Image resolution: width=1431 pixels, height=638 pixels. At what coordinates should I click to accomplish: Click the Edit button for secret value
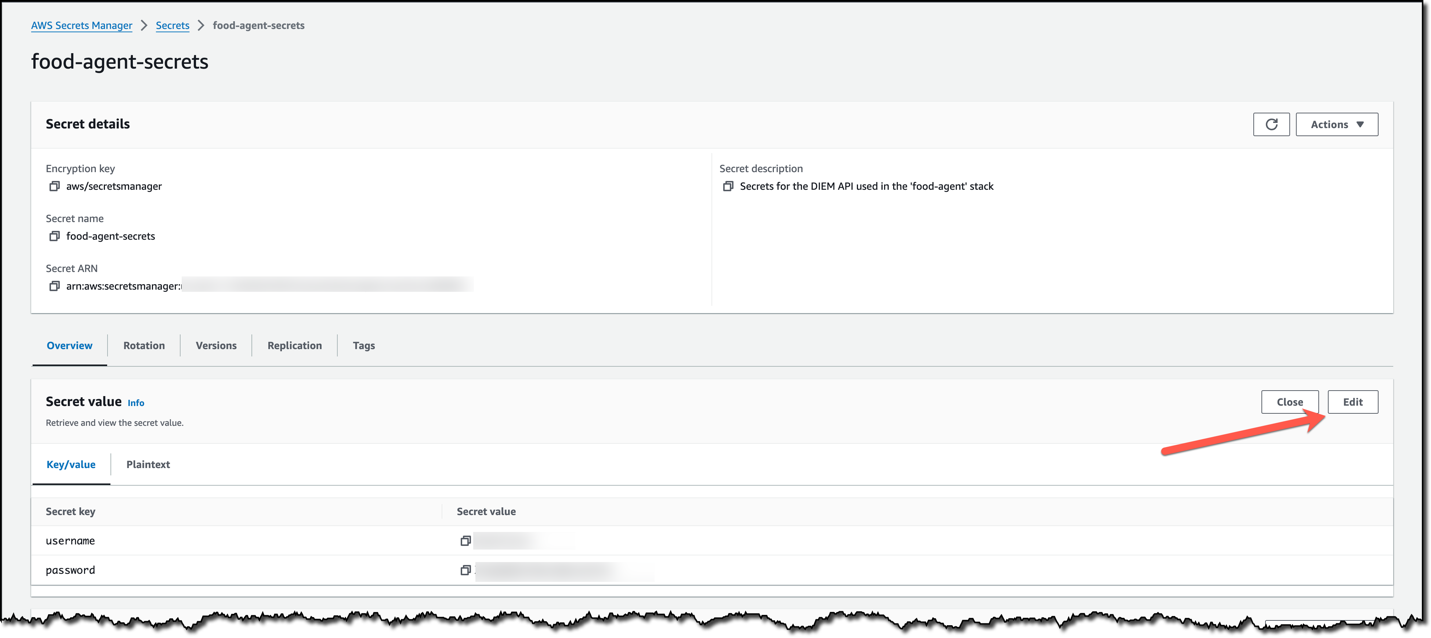coord(1352,401)
